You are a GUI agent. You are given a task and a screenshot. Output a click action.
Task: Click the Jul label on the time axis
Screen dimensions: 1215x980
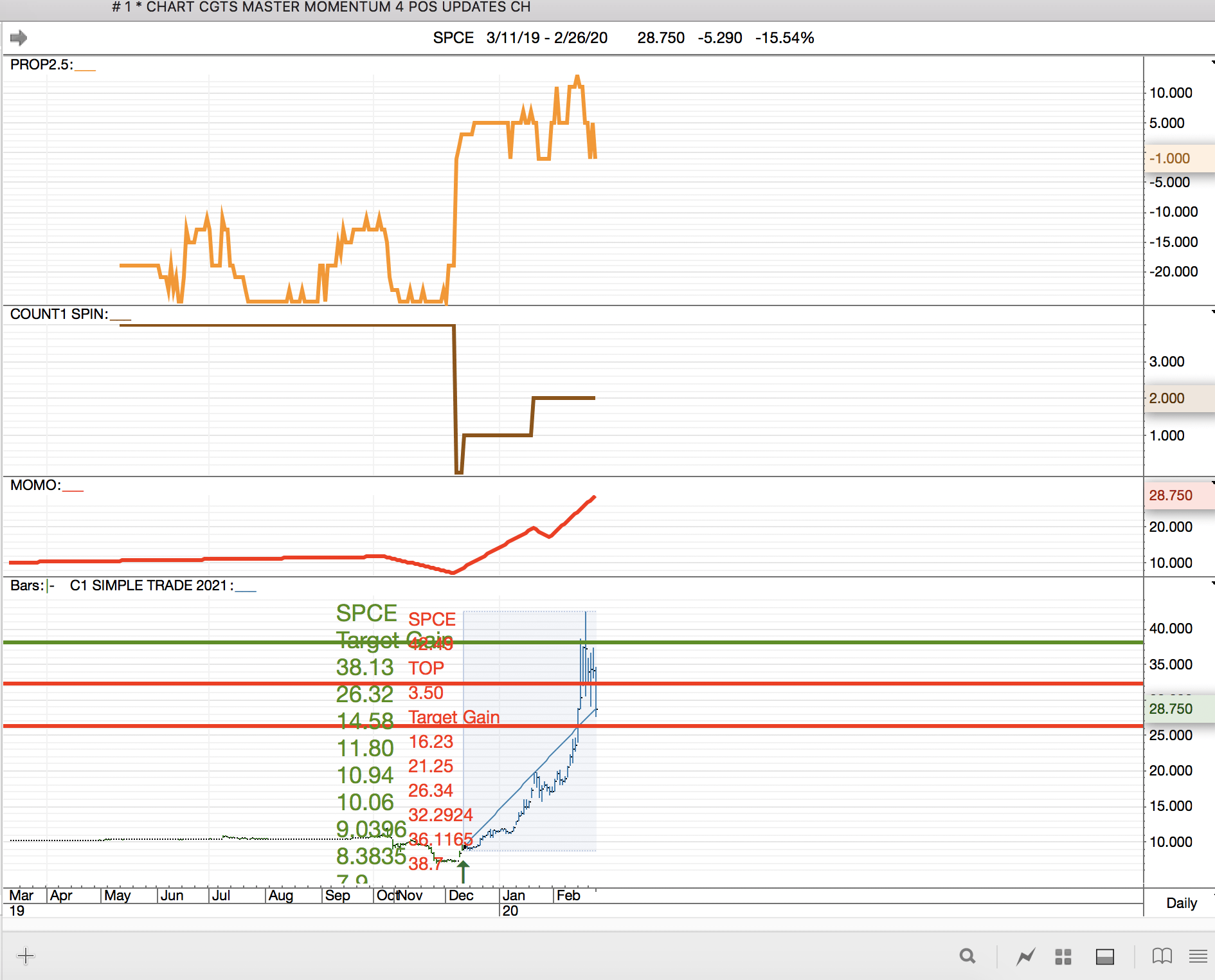[x=221, y=895]
